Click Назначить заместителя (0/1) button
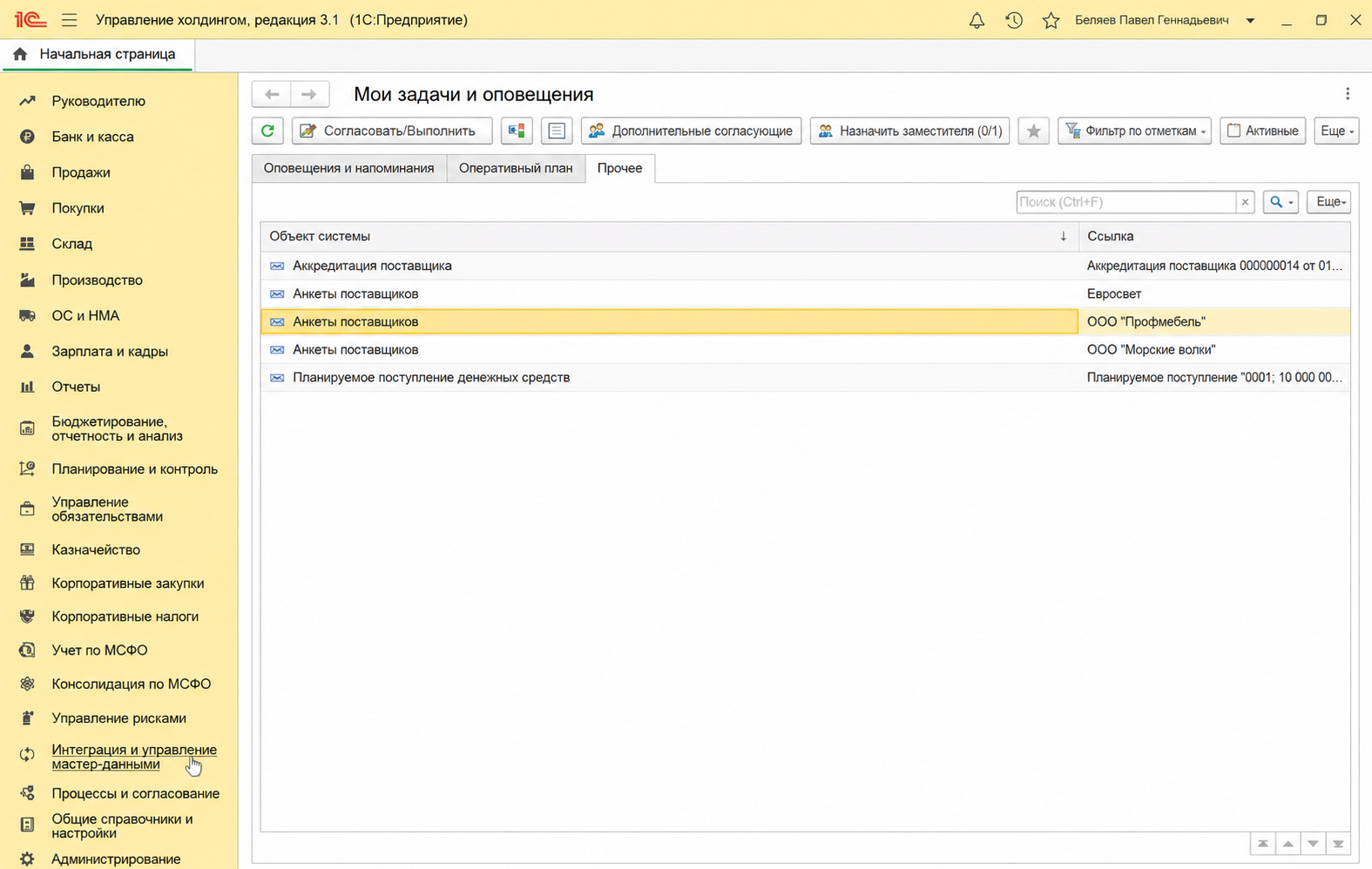This screenshot has width=1372, height=869. (x=909, y=131)
